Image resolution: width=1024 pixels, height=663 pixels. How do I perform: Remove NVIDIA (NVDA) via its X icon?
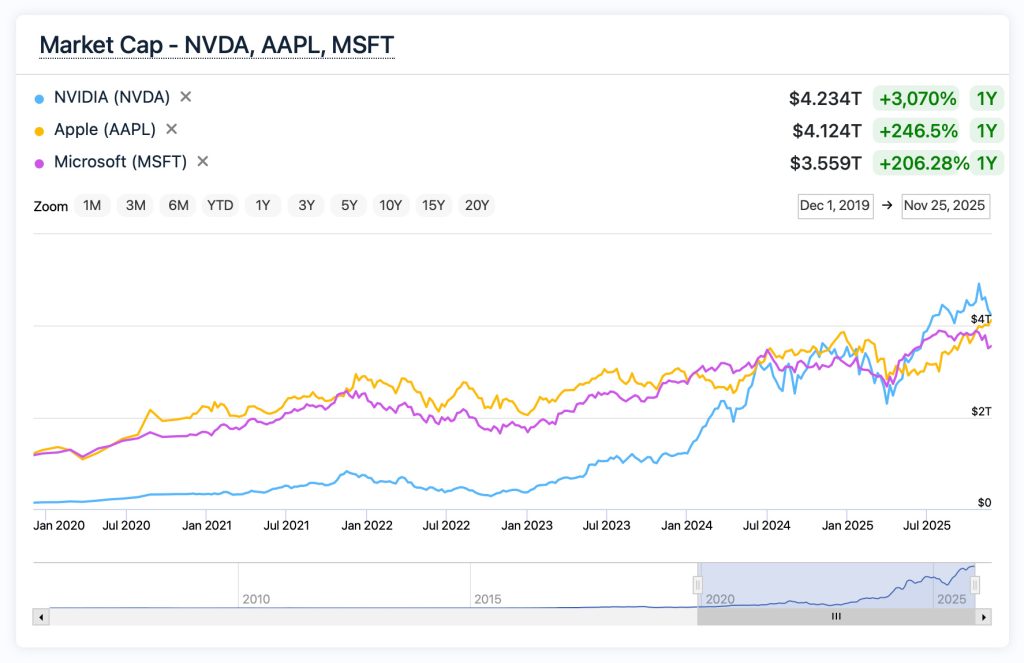coord(186,97)
